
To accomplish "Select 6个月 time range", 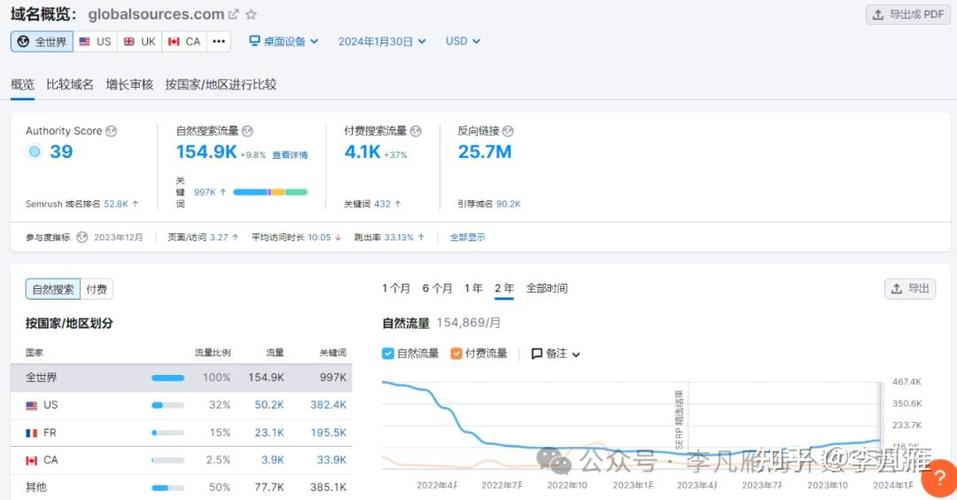I will click(x=437, y=288).
